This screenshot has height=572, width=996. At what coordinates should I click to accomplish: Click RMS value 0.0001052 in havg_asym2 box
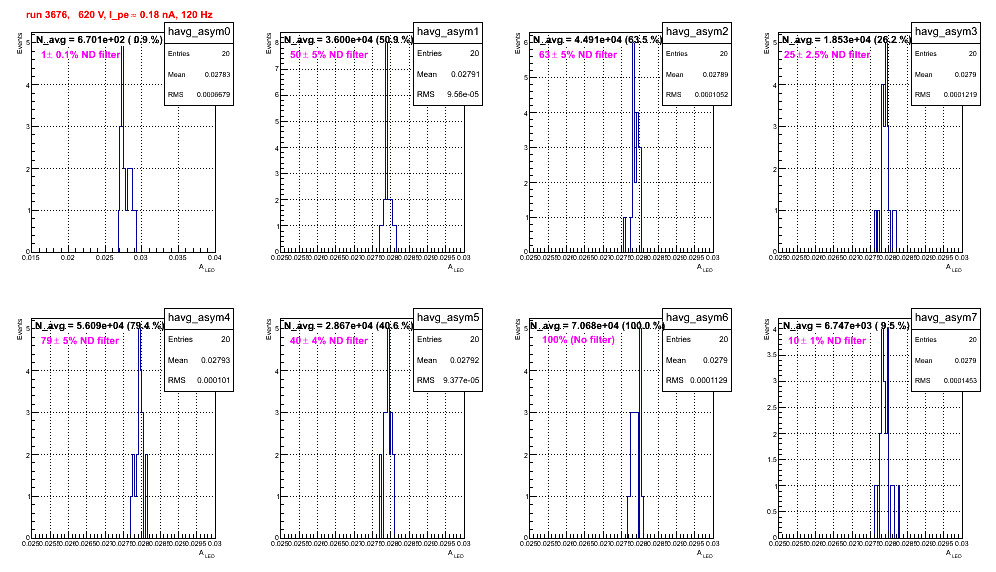pyautogui.click(x=711, y=94)
